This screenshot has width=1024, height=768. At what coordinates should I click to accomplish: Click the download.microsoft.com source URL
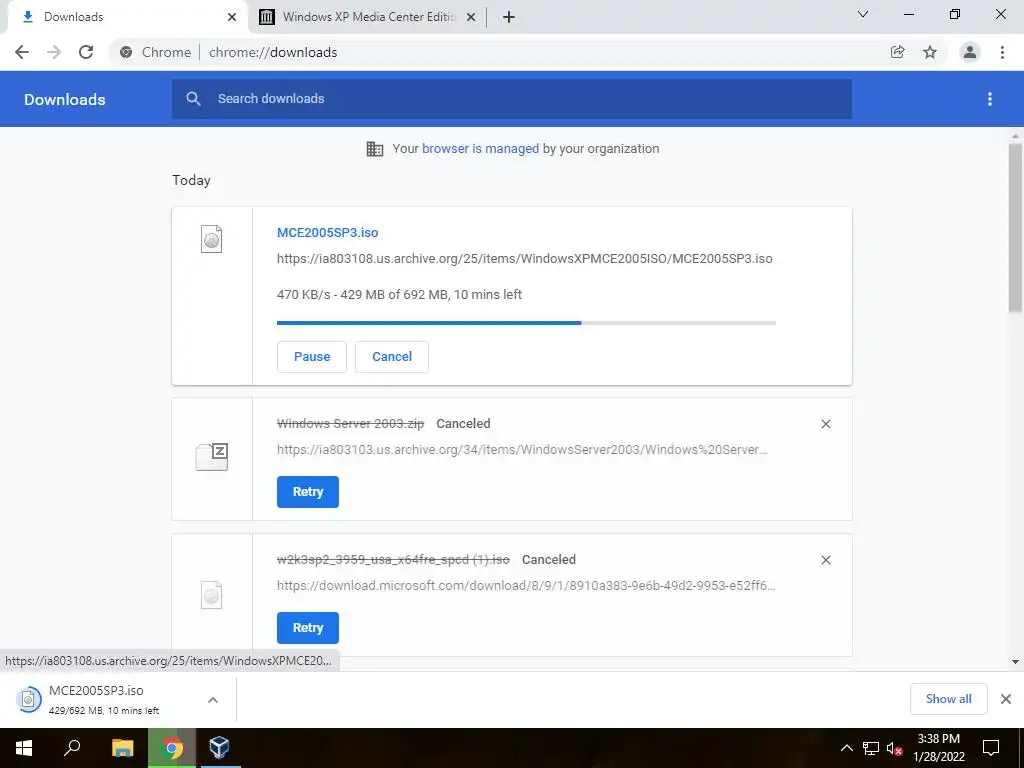point(526,585)
